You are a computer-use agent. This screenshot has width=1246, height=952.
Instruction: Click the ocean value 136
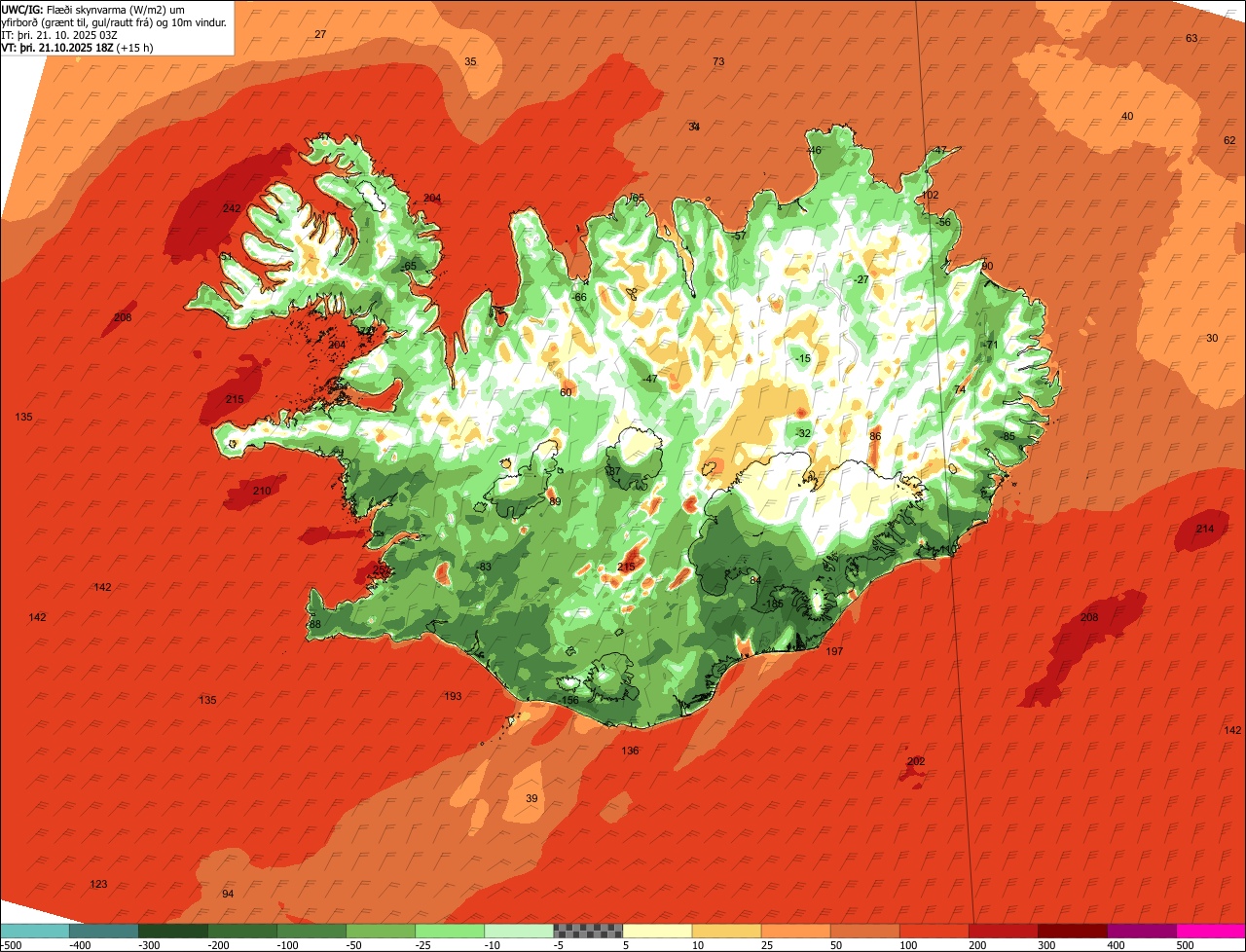coord(631,751)
